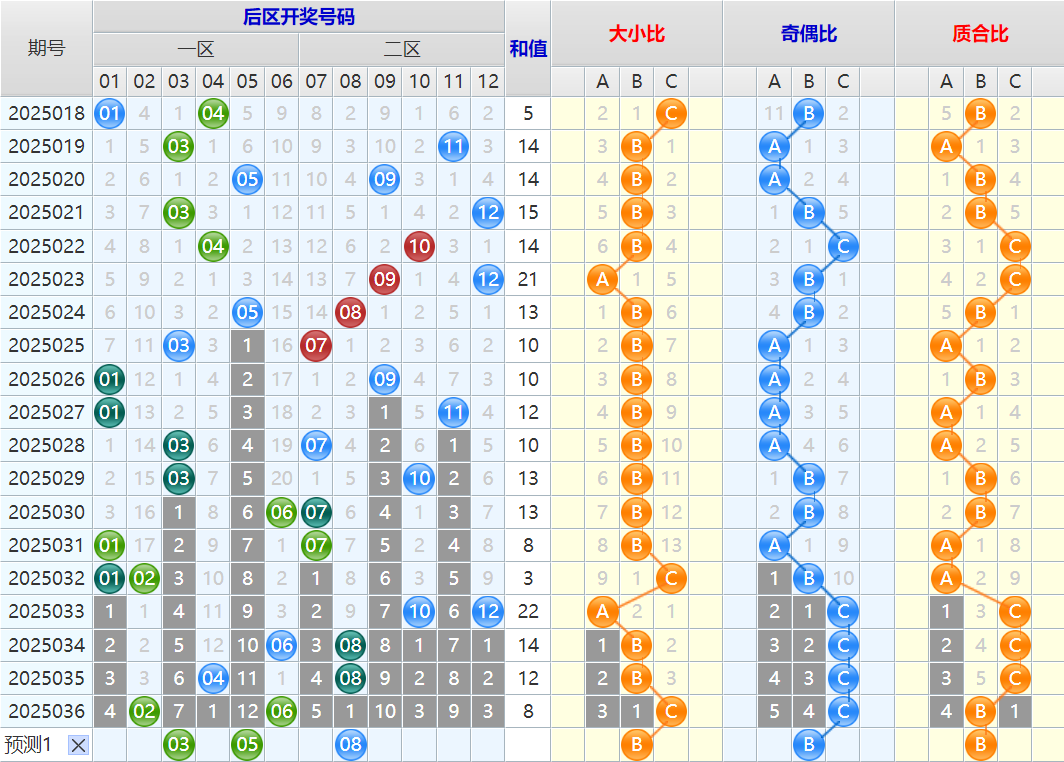Select blue ball 12 in row 2025033
1064x762 pixels.
[x=488, y=611]
